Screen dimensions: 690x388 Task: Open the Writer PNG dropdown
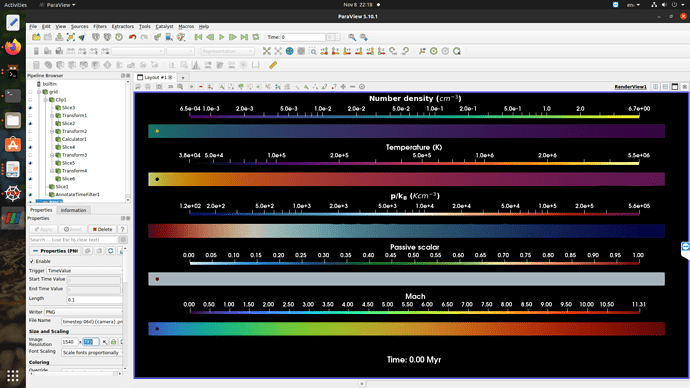(x=84, y=312)
